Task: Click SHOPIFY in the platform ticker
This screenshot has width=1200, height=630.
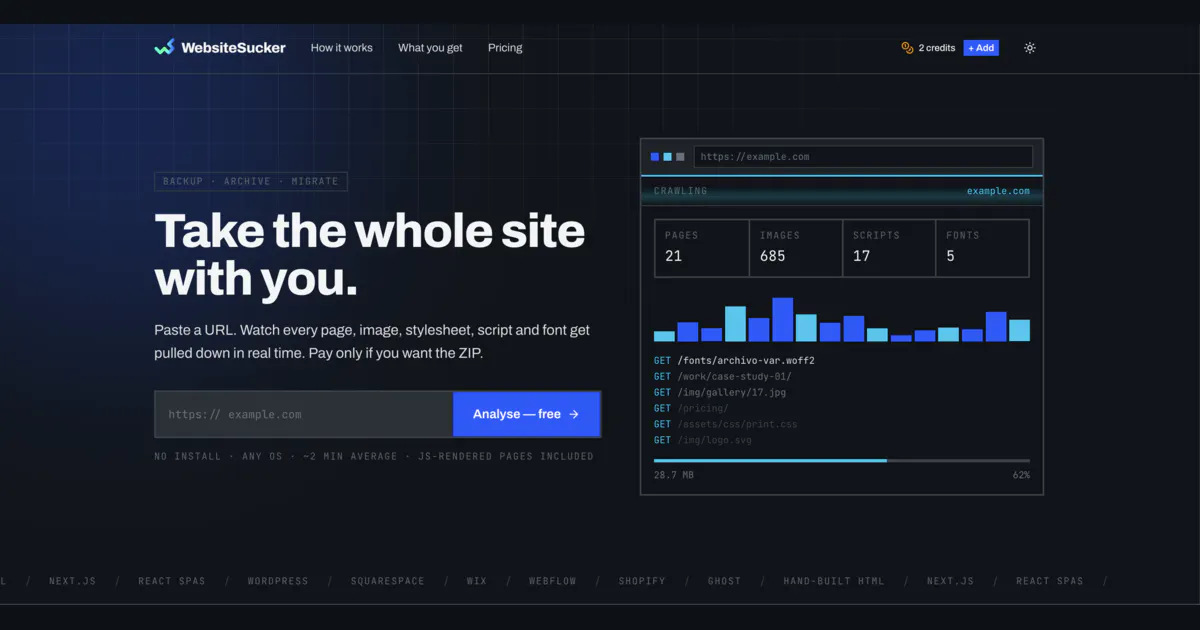Action: [641, 581]
